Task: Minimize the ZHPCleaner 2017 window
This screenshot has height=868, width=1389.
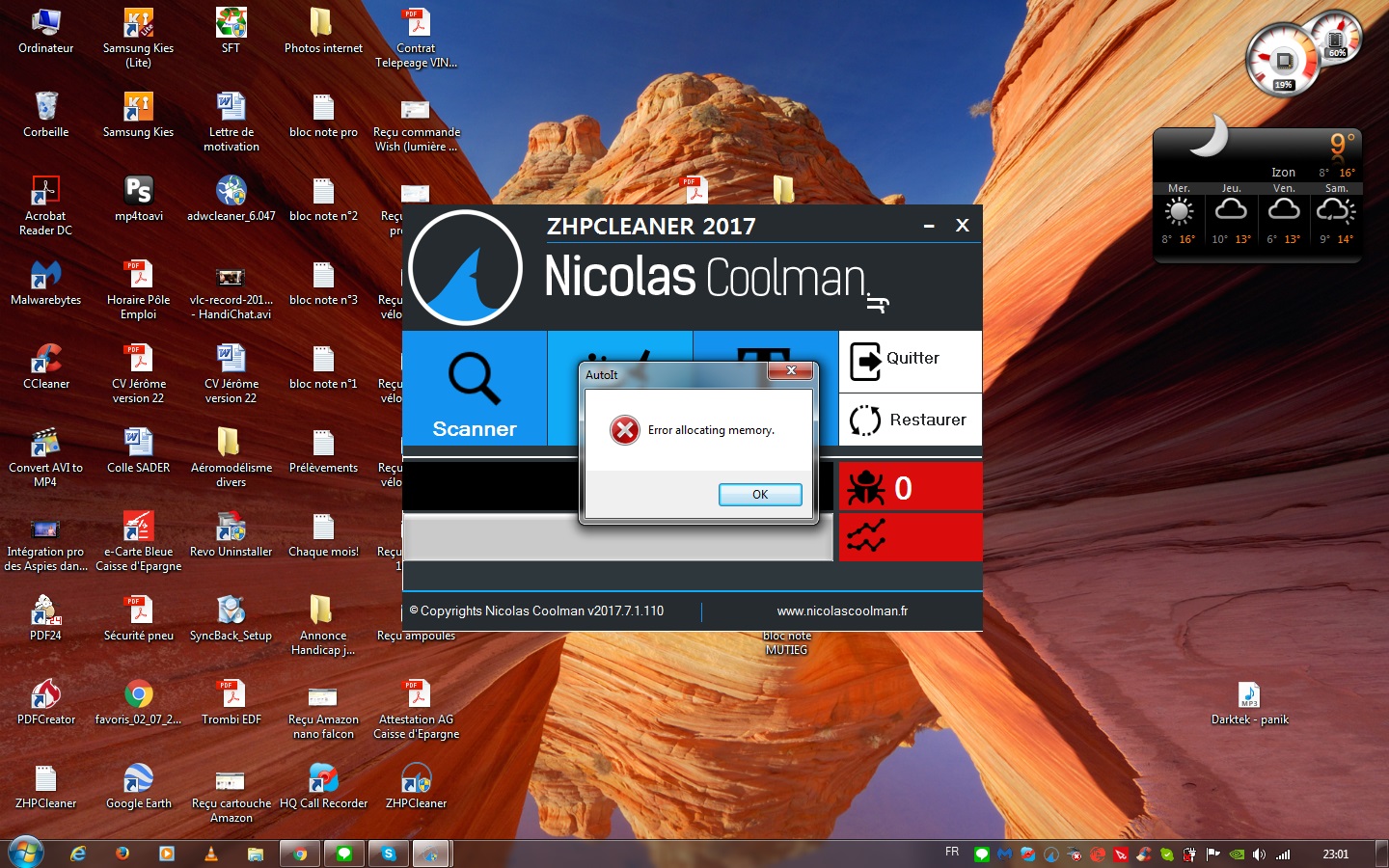Action: click(929, 226)
